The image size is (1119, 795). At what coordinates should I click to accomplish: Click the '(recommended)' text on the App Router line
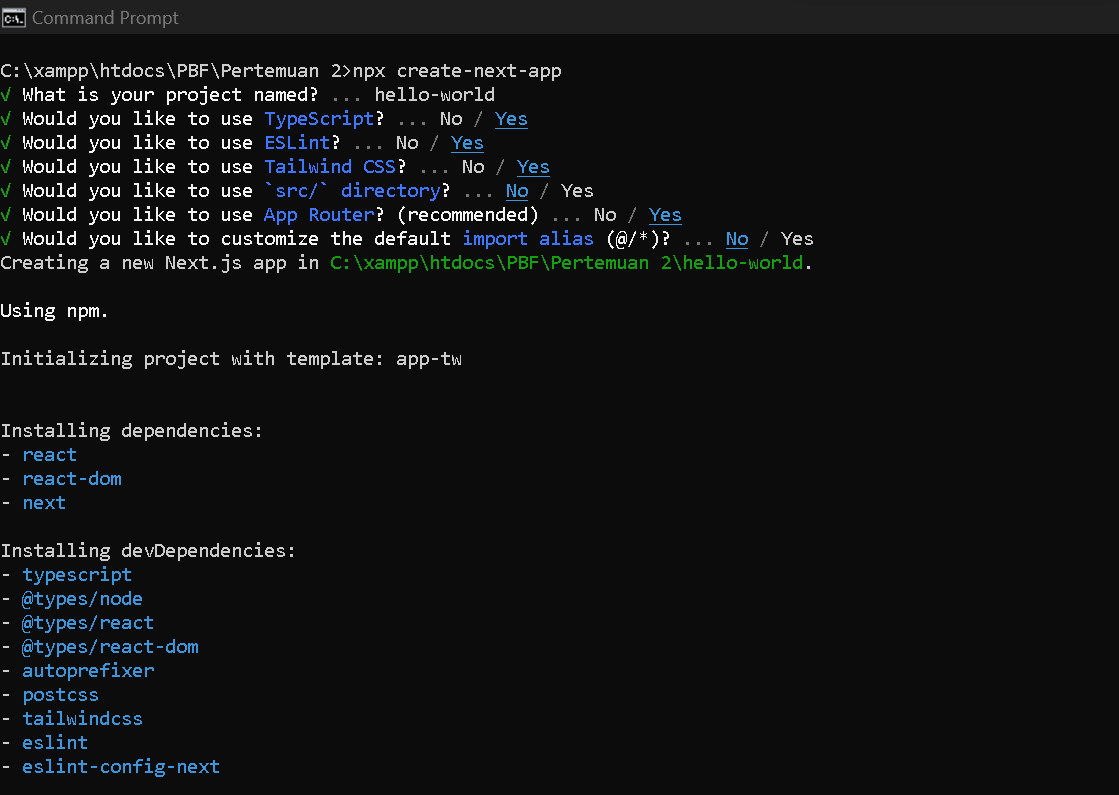click(467, 215)
